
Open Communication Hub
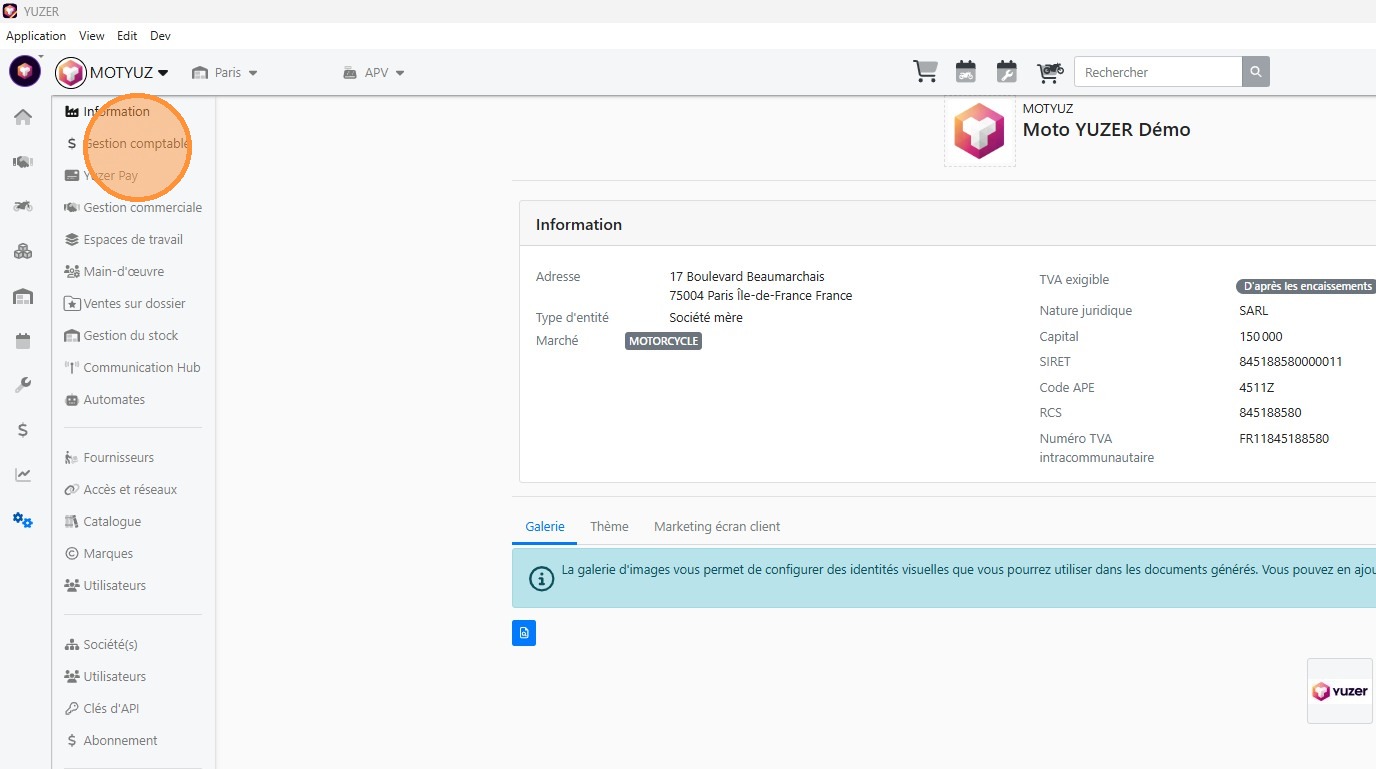click(x=134, y=367)
